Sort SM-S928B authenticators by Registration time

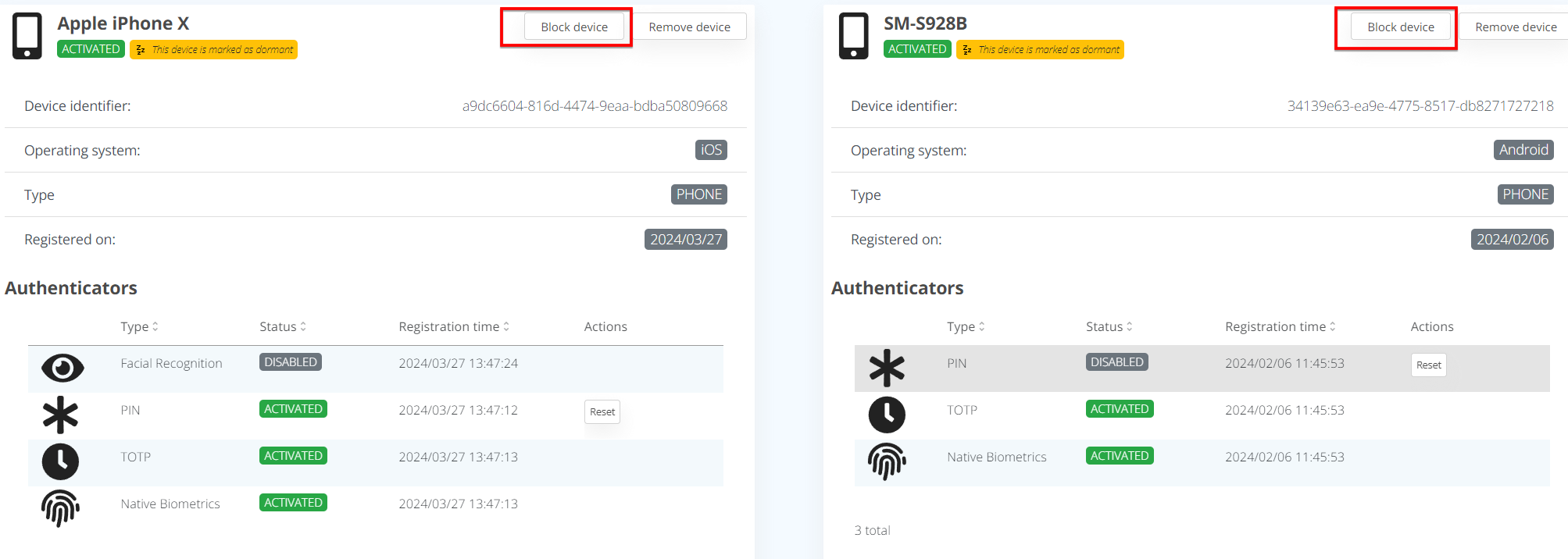click(x=1280, y=326)
